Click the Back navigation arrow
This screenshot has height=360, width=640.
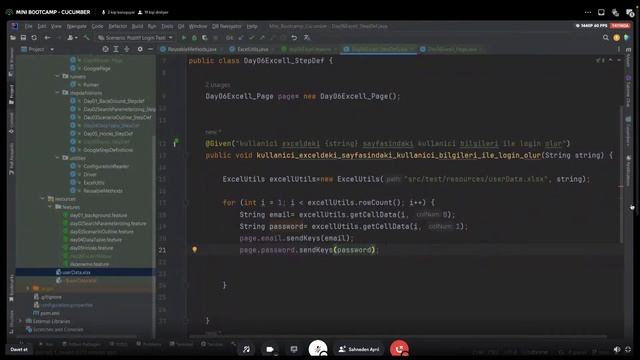[47, 38]
